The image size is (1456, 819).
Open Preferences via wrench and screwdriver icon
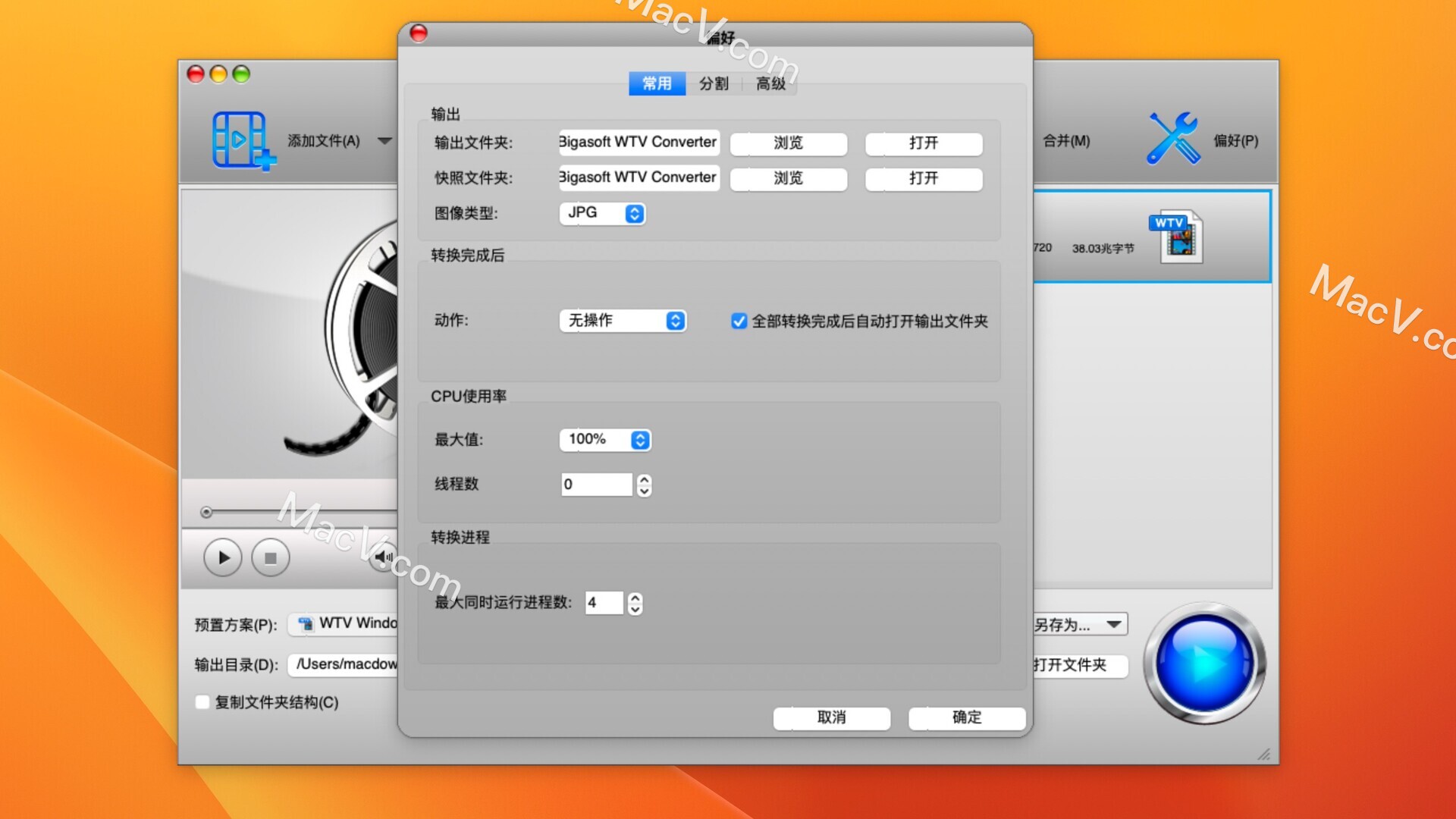pos(1173,139)
